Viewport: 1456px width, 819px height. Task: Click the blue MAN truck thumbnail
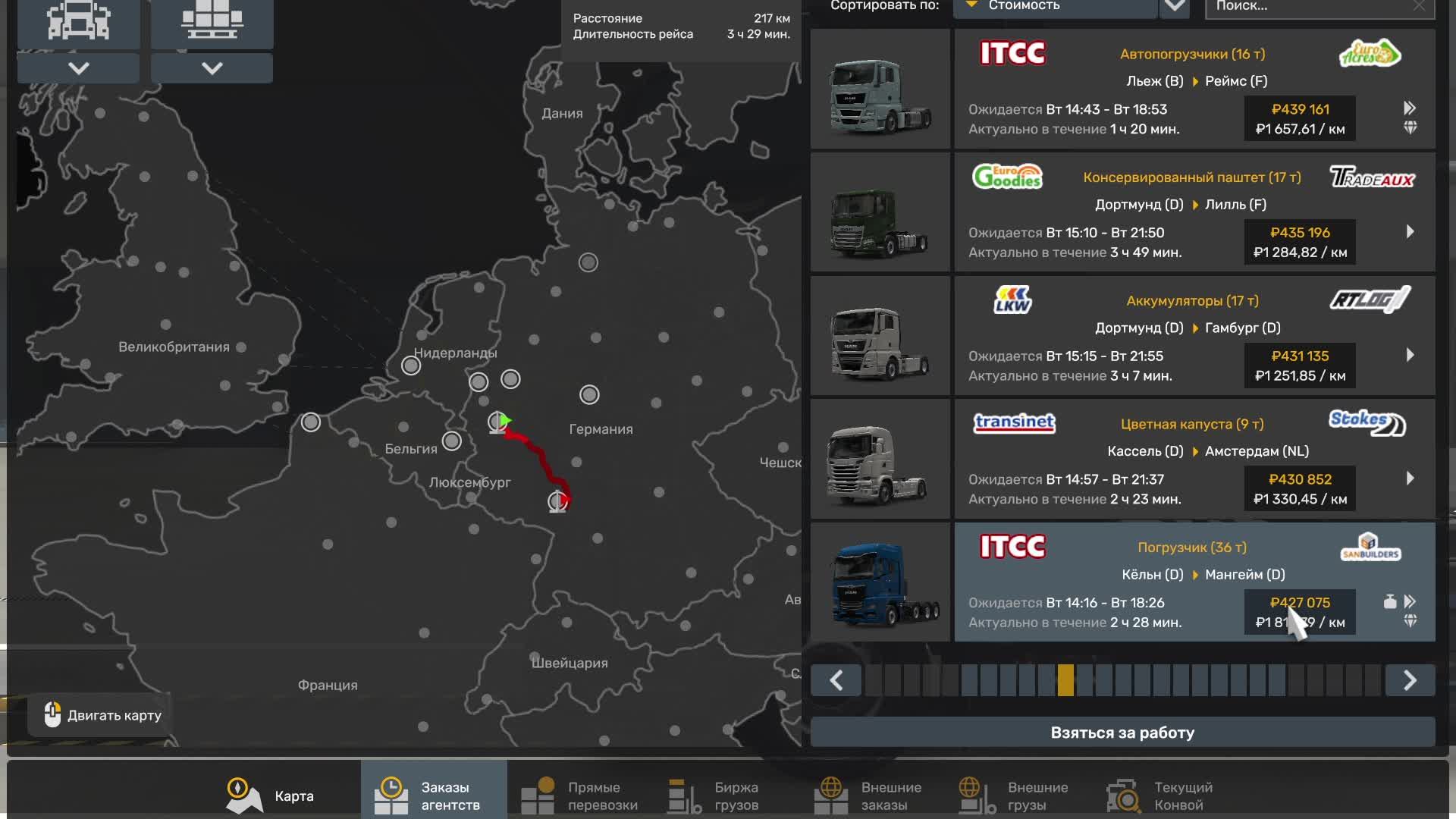point(880,582)
